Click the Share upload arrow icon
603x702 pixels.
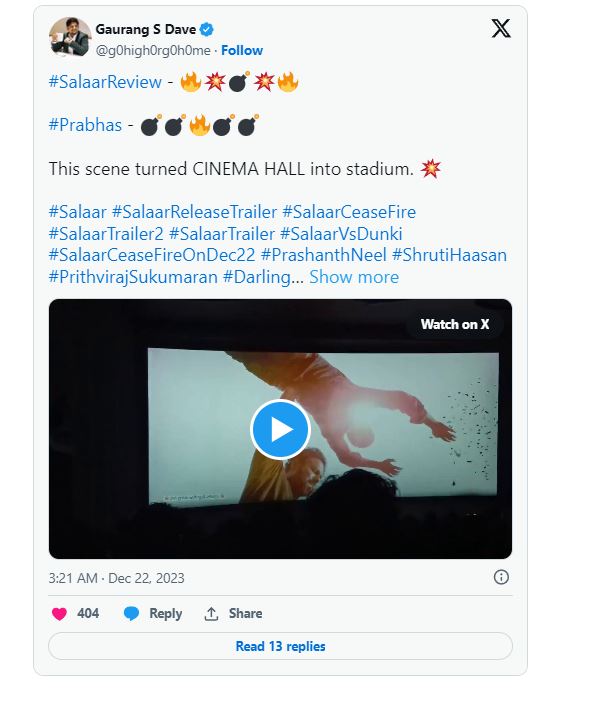pos(211,613)
